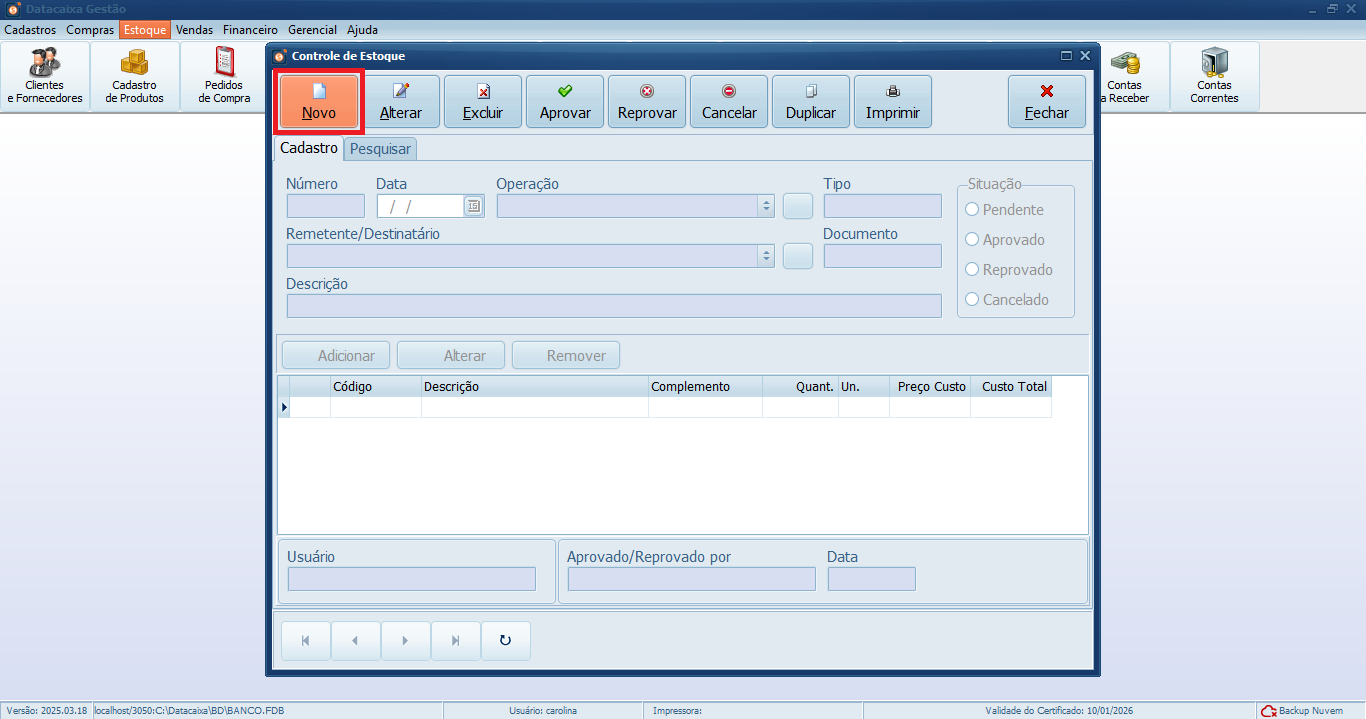The image size is (1366, 719).
Task: Click the Excluir record button
Action: coord(483,101)
